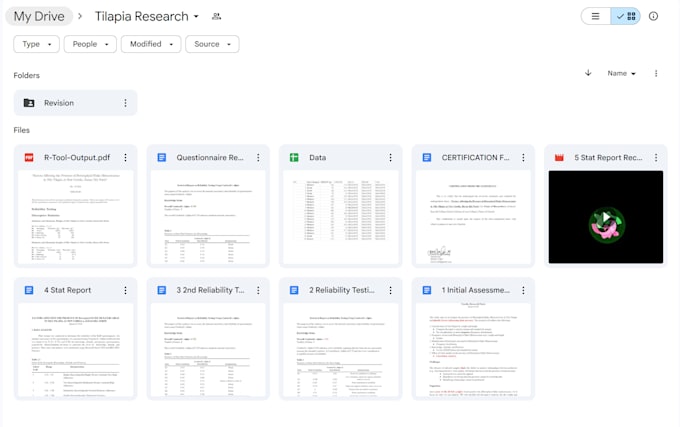Open Tilapia Research folder menu

click(147, 16)
